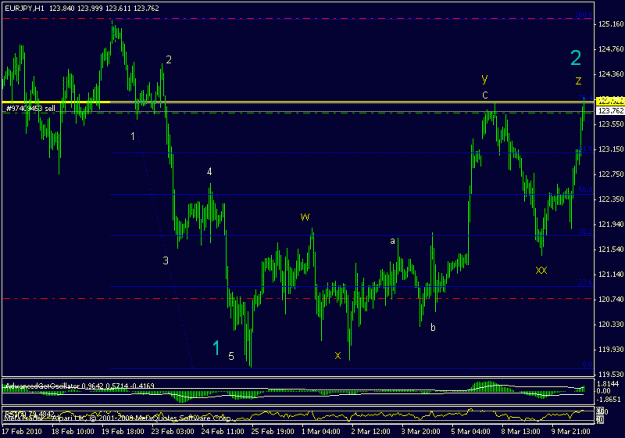Click the Fibonacci 61.8 level label

(x=586, y=149)
